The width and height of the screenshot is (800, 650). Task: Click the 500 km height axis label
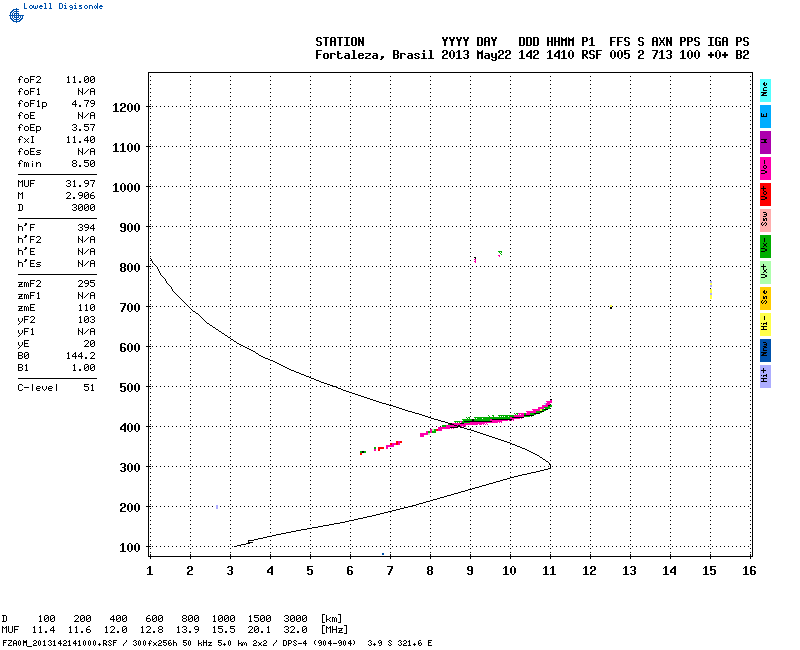(x=130, y=388)
